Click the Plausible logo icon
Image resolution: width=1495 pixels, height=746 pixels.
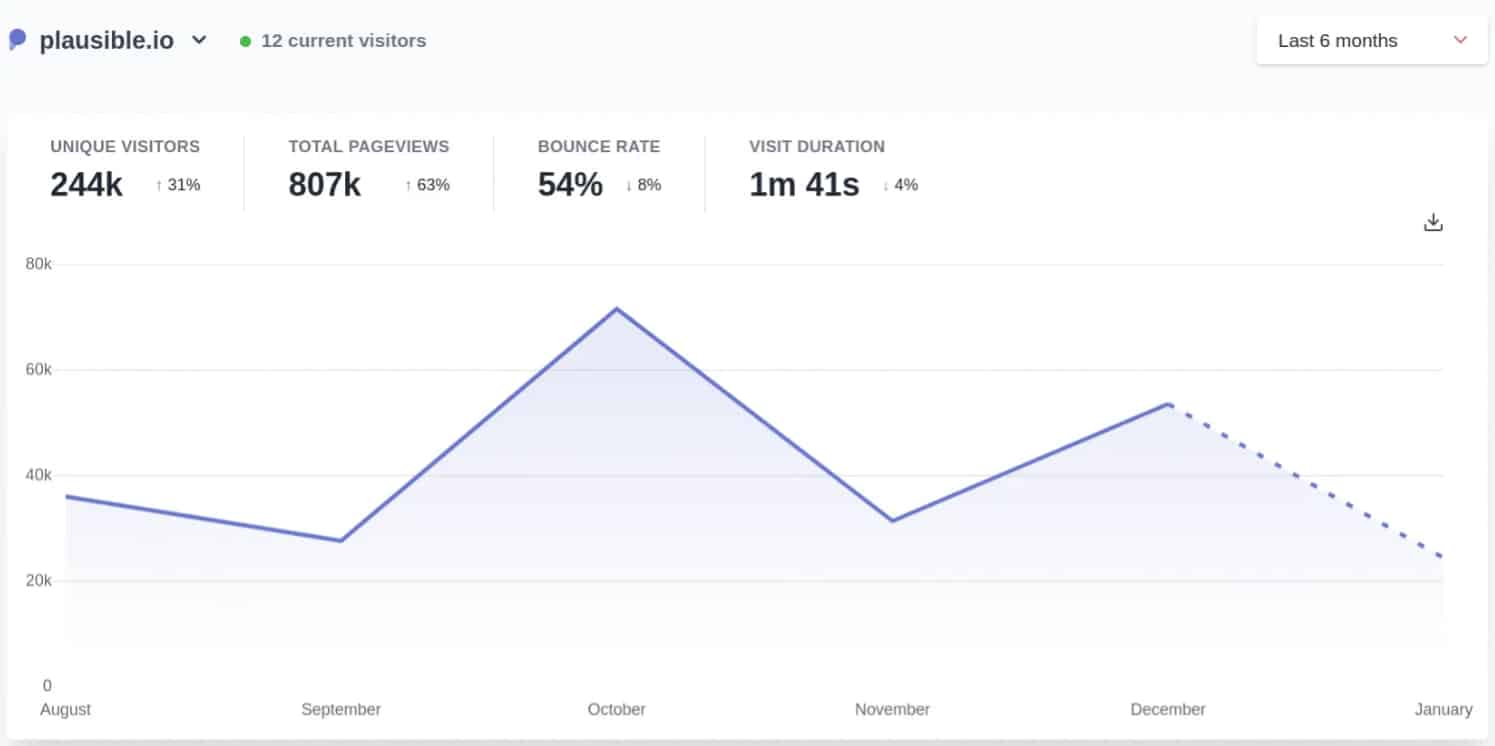tap(16, 39)
